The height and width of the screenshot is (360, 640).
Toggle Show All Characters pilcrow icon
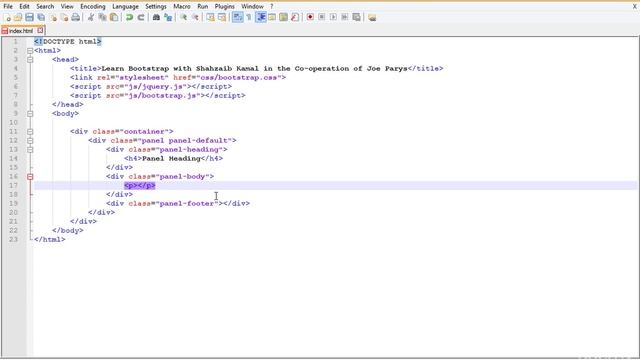click(249, 17)
